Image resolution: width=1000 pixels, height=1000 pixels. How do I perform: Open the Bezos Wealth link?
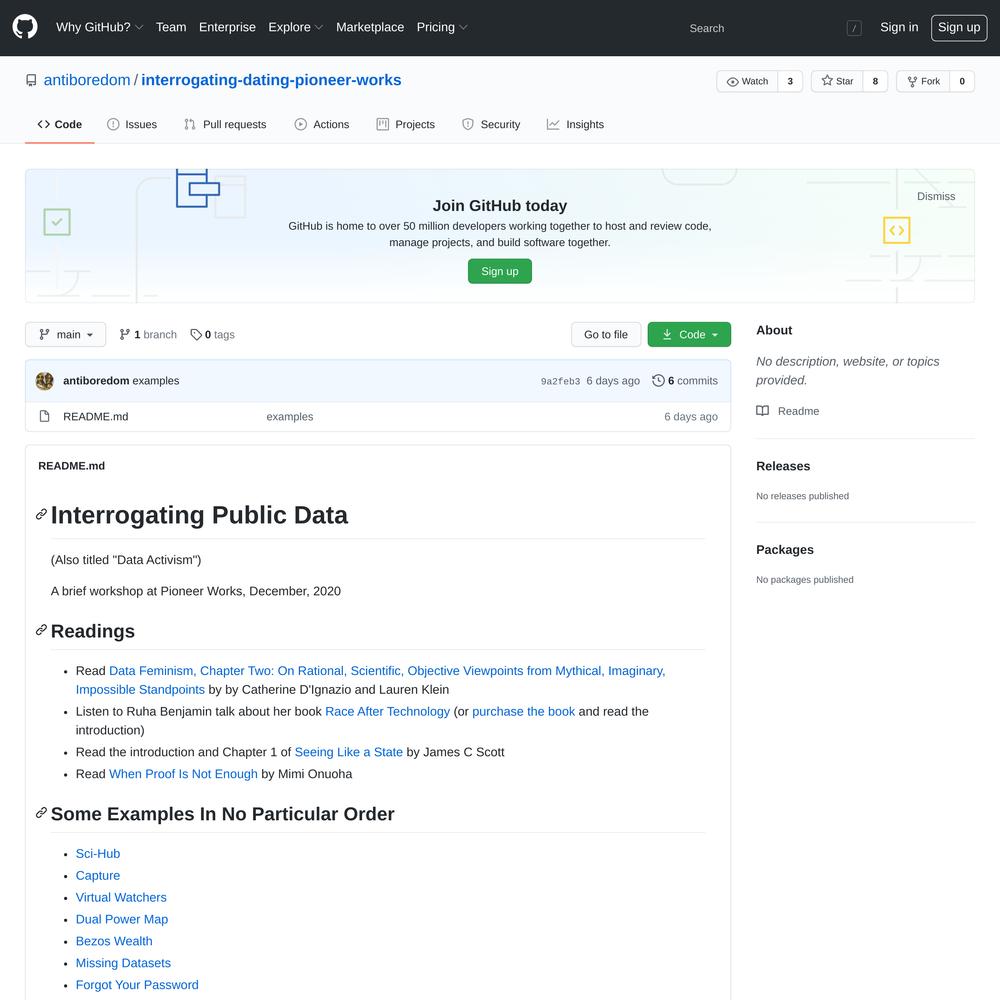(x=114, y=941)
